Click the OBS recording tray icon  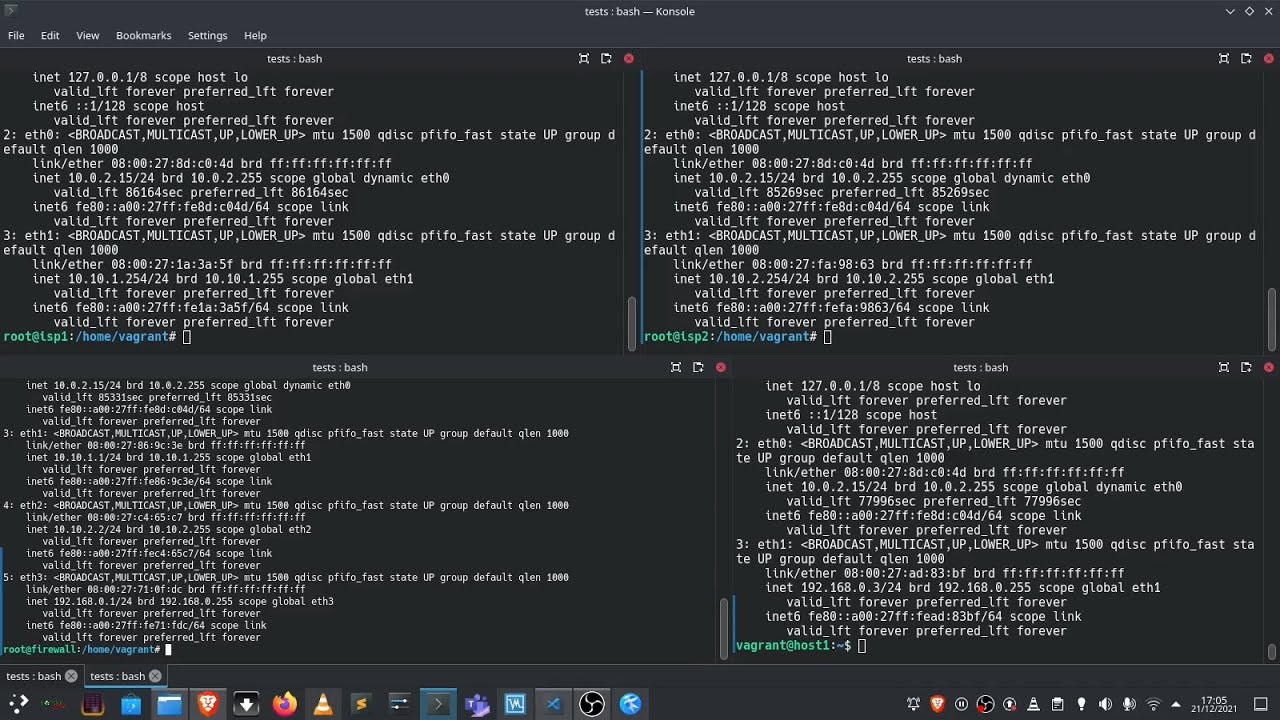(x=985, y=704)
